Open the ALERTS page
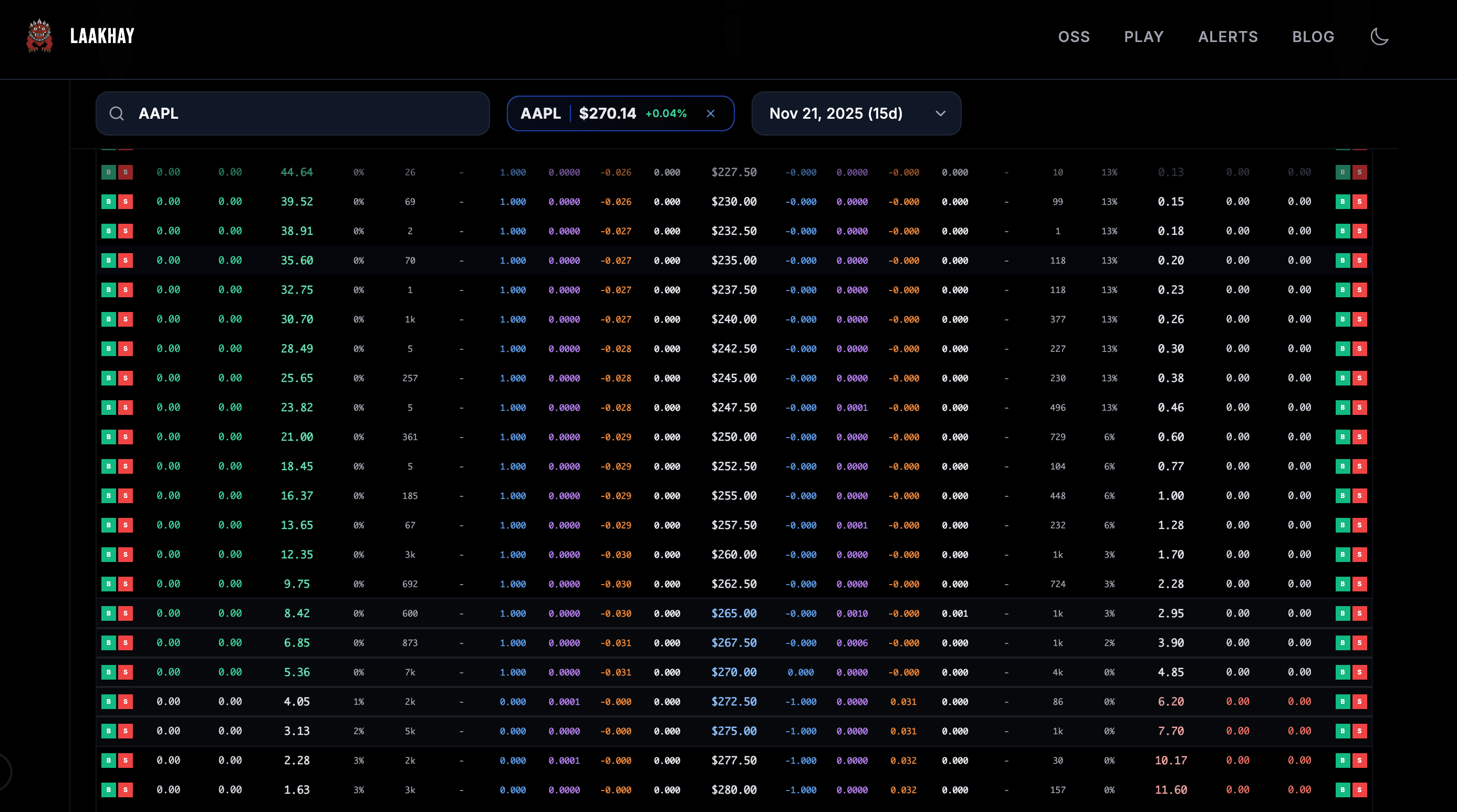The height and width of the screenshot is (812, 1457). 1228,36
